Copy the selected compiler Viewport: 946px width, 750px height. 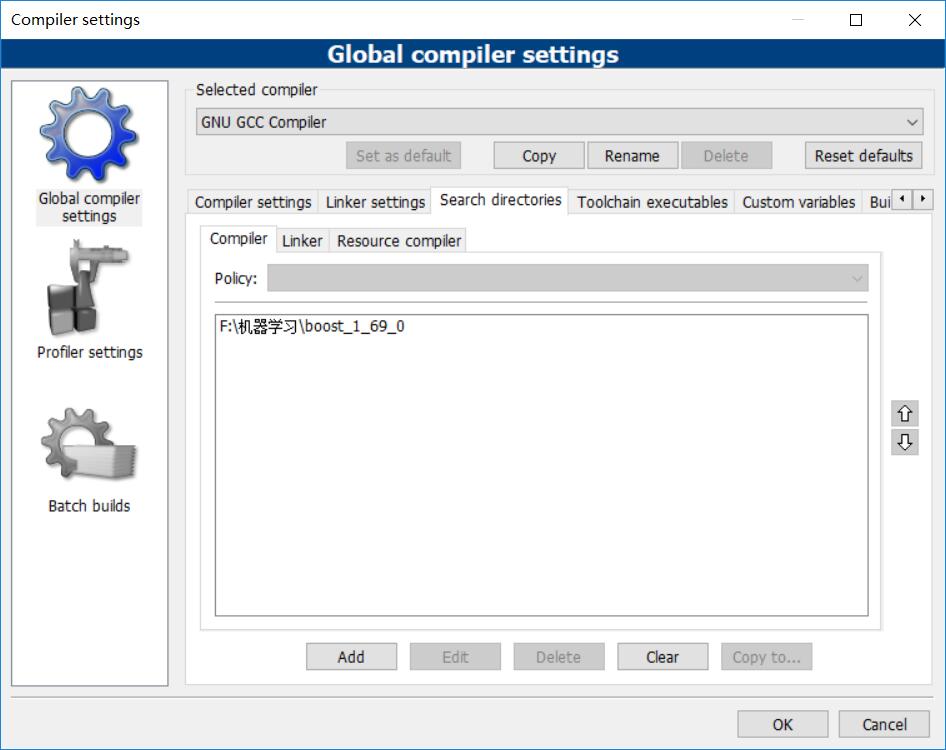click(x=539, y=156)
